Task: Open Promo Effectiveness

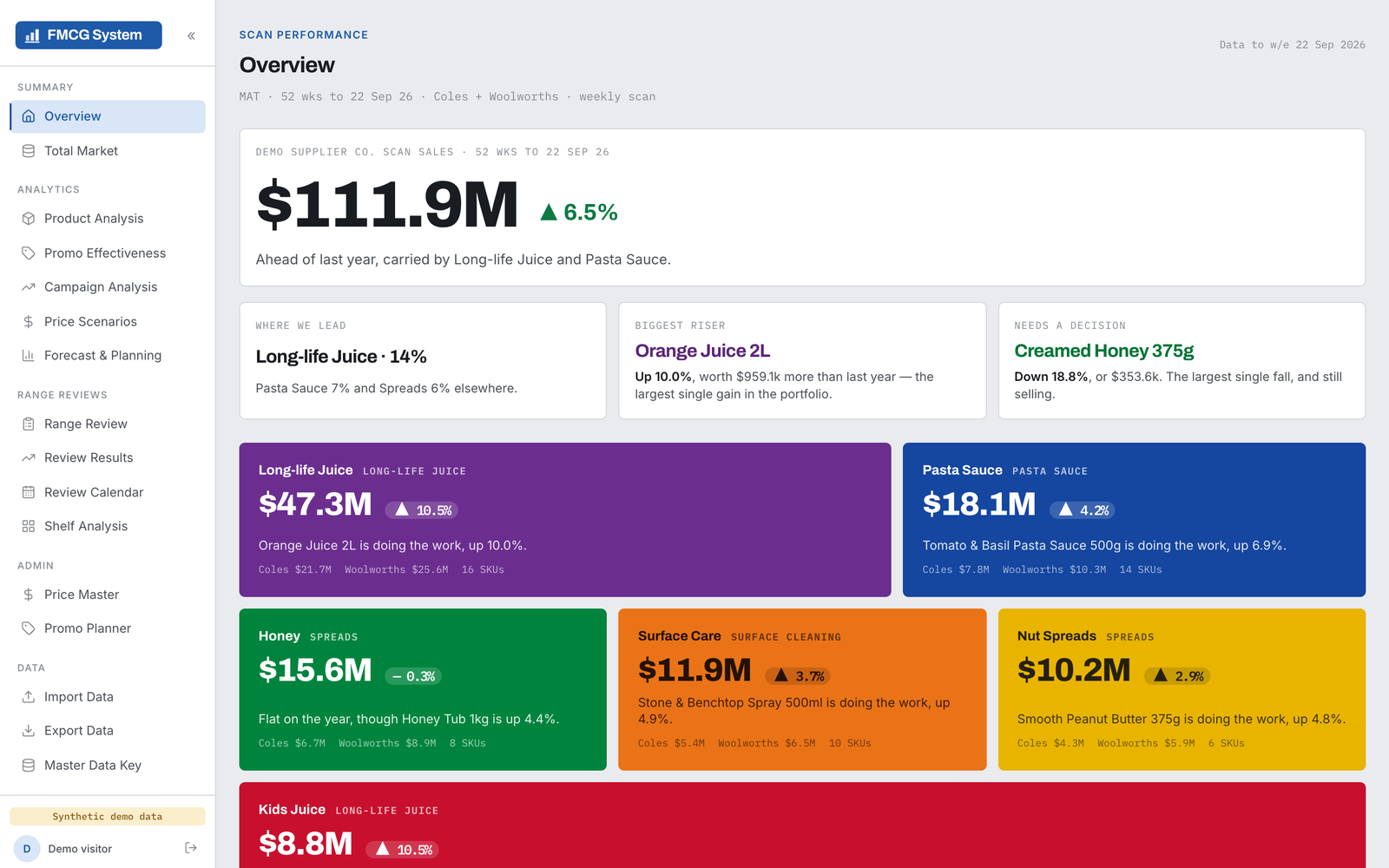Action: [x=108, y=253]
